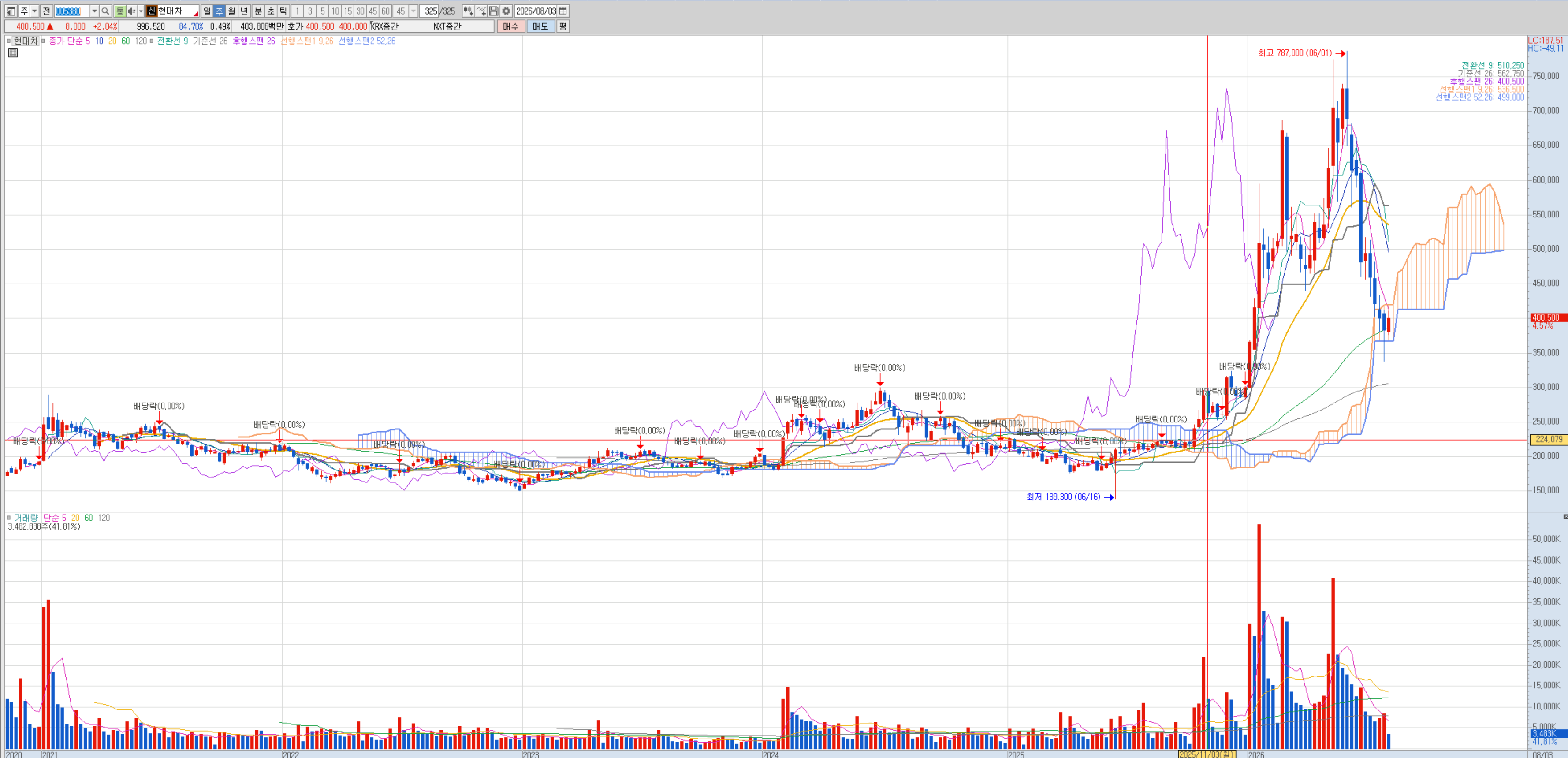1568x758 pixels.
Task: Select the 일 daily period button
Action: pos(207,11)
